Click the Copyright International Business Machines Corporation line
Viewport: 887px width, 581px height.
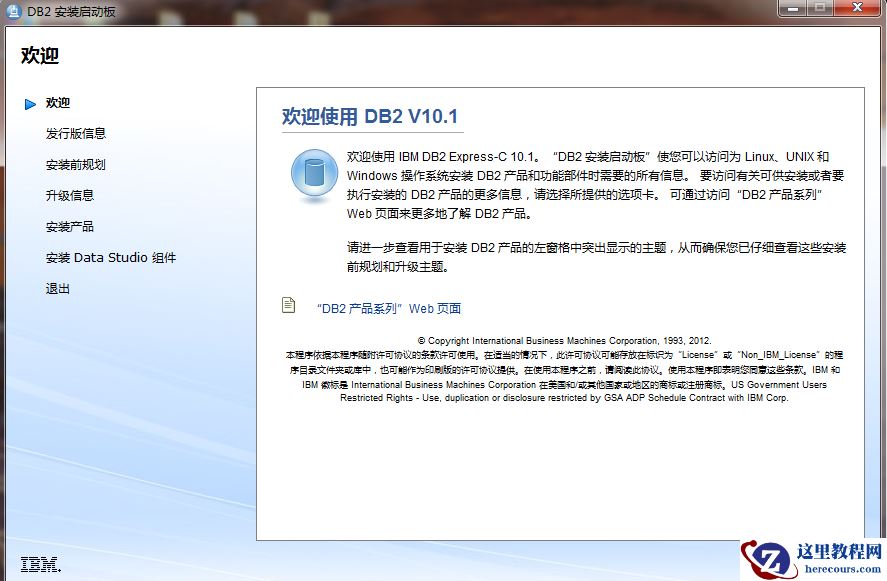(x=564, y=341)
